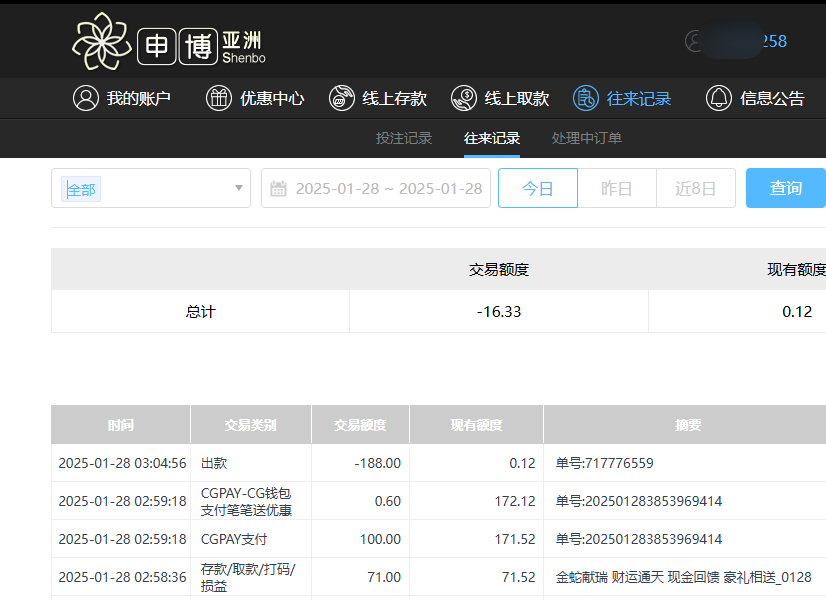Select the 优惠中心 gift icon
This screenshot has height=600, width=826.
pyautogui.click(x=217, y=98)
